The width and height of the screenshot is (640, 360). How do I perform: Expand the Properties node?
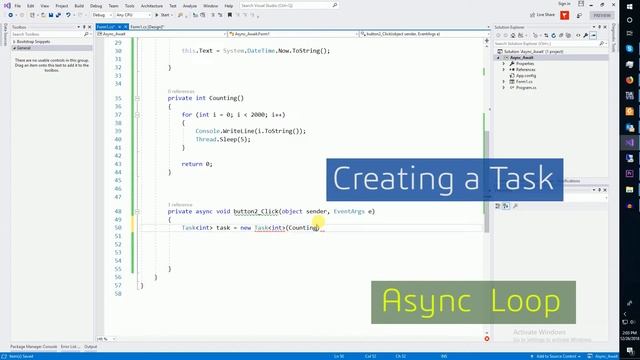(x=504, y=64)
